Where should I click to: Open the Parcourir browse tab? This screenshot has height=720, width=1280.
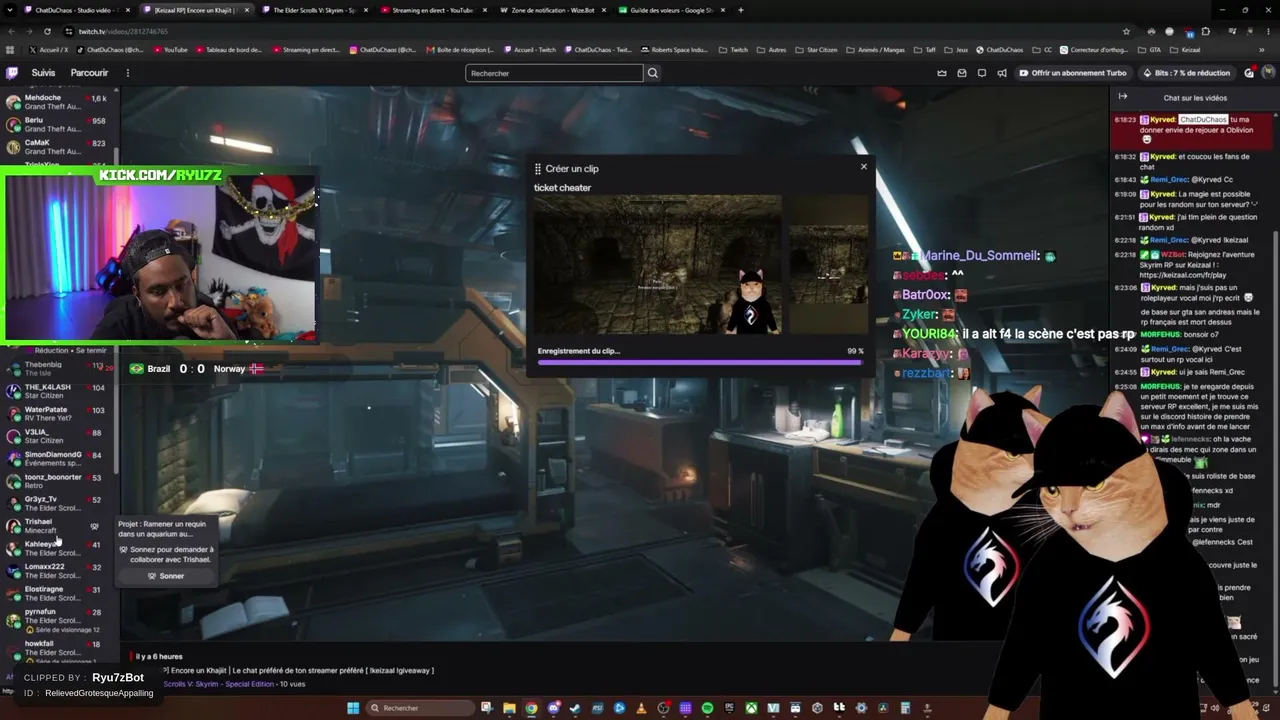[x=89, y=73]
